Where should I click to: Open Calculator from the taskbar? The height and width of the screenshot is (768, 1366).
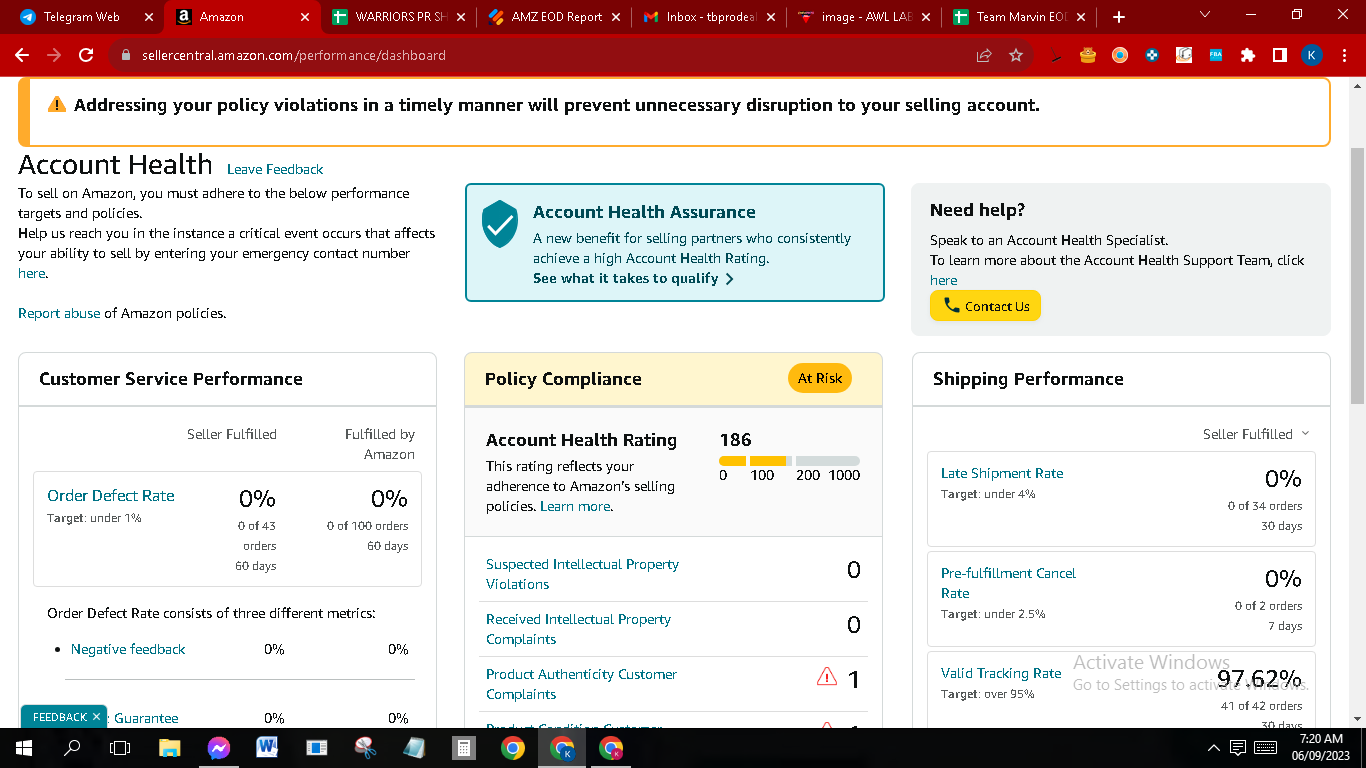463,748
